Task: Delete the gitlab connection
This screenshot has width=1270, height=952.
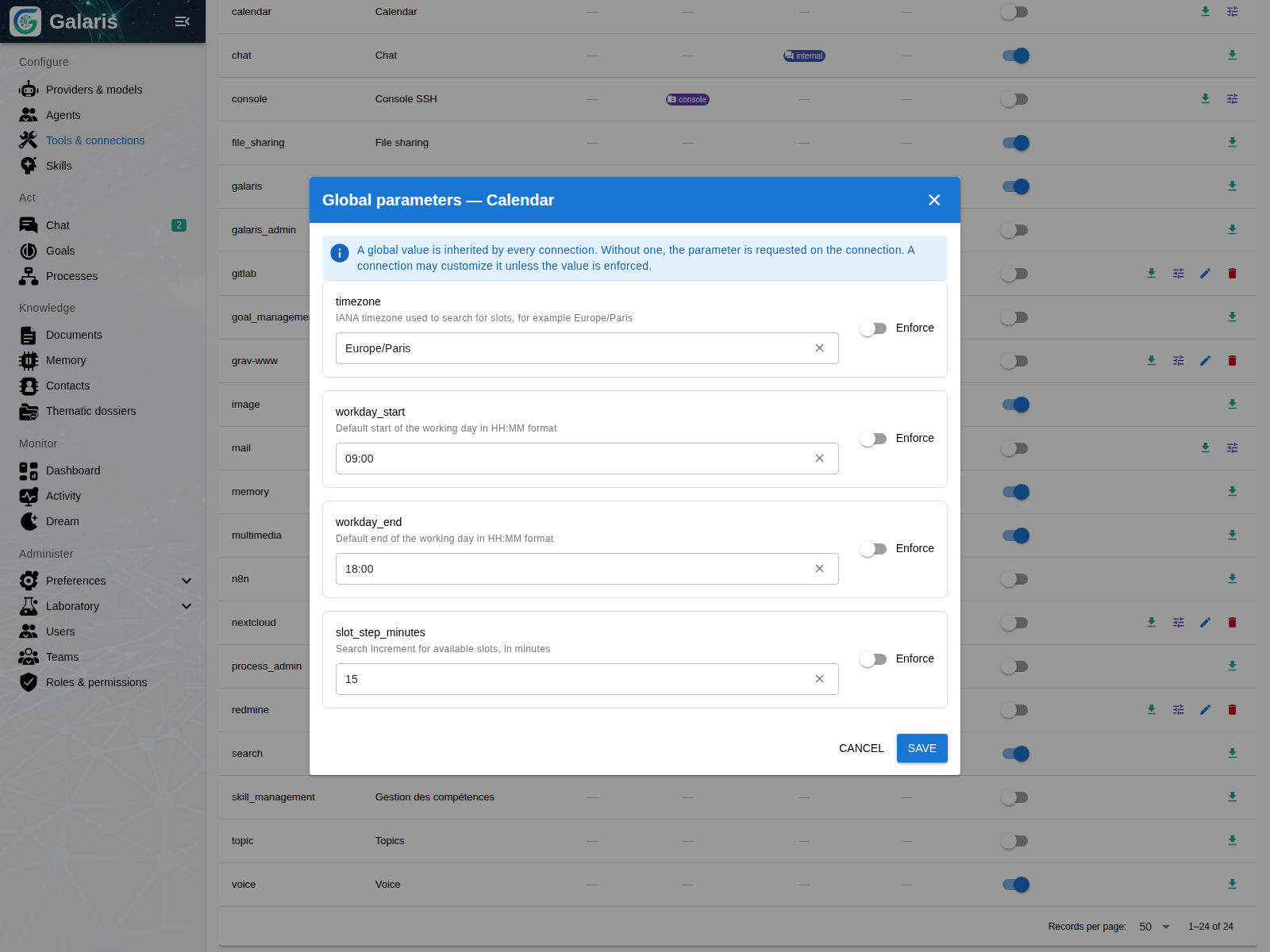Action: [x=1232, y=274]
